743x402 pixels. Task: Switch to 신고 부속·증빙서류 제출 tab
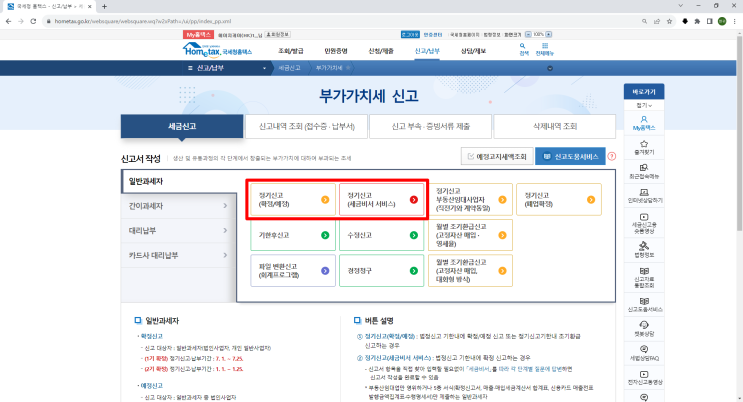coord(431,126)
